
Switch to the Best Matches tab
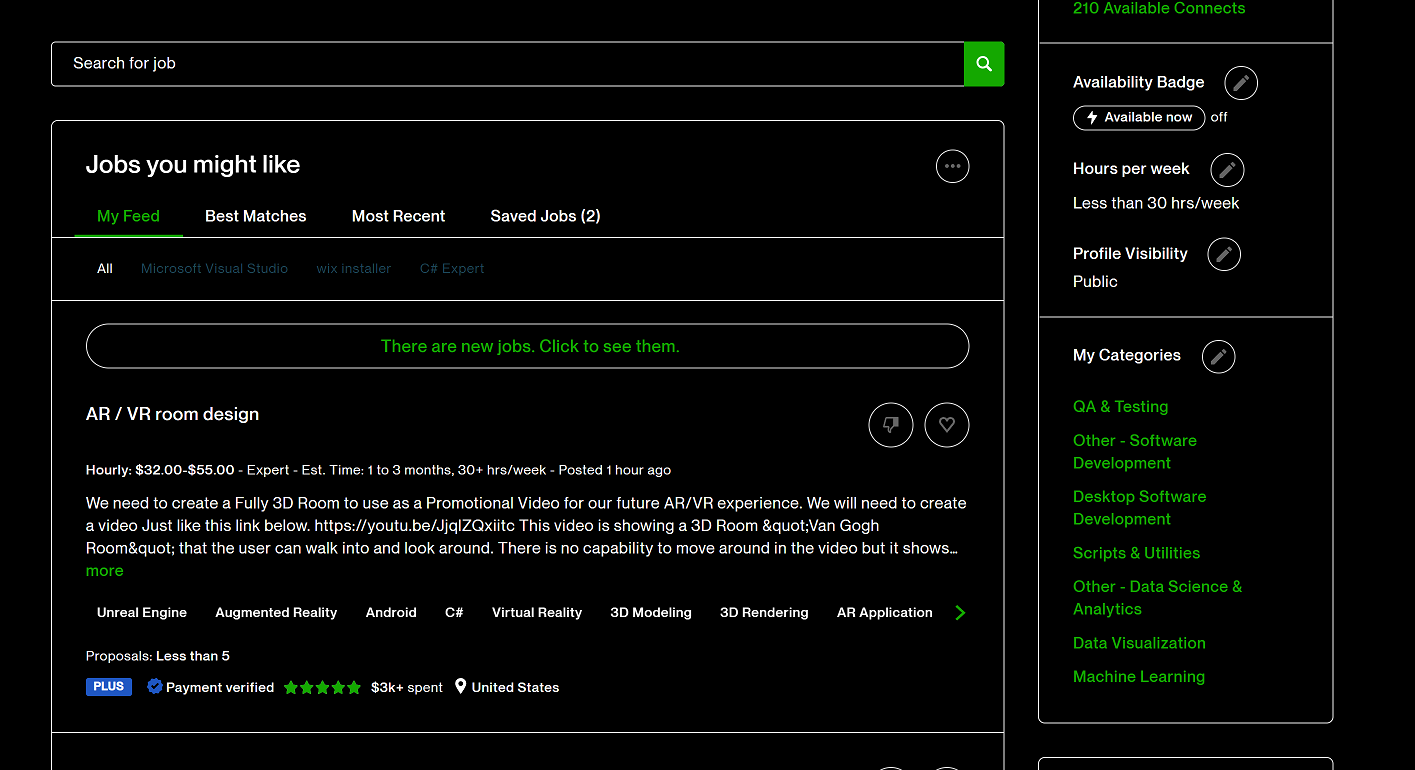tap(255, 216)
